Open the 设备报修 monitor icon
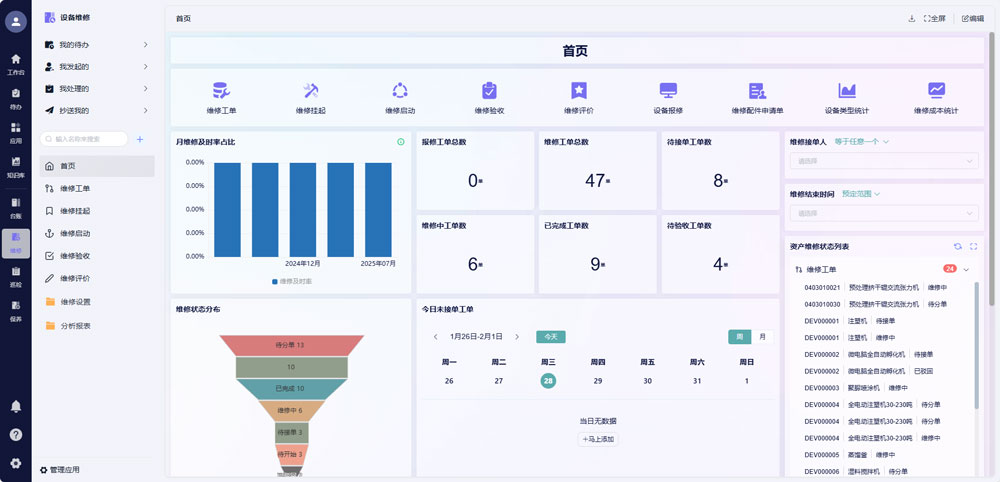Screen dimensions: 1000x482 [668, 91]
